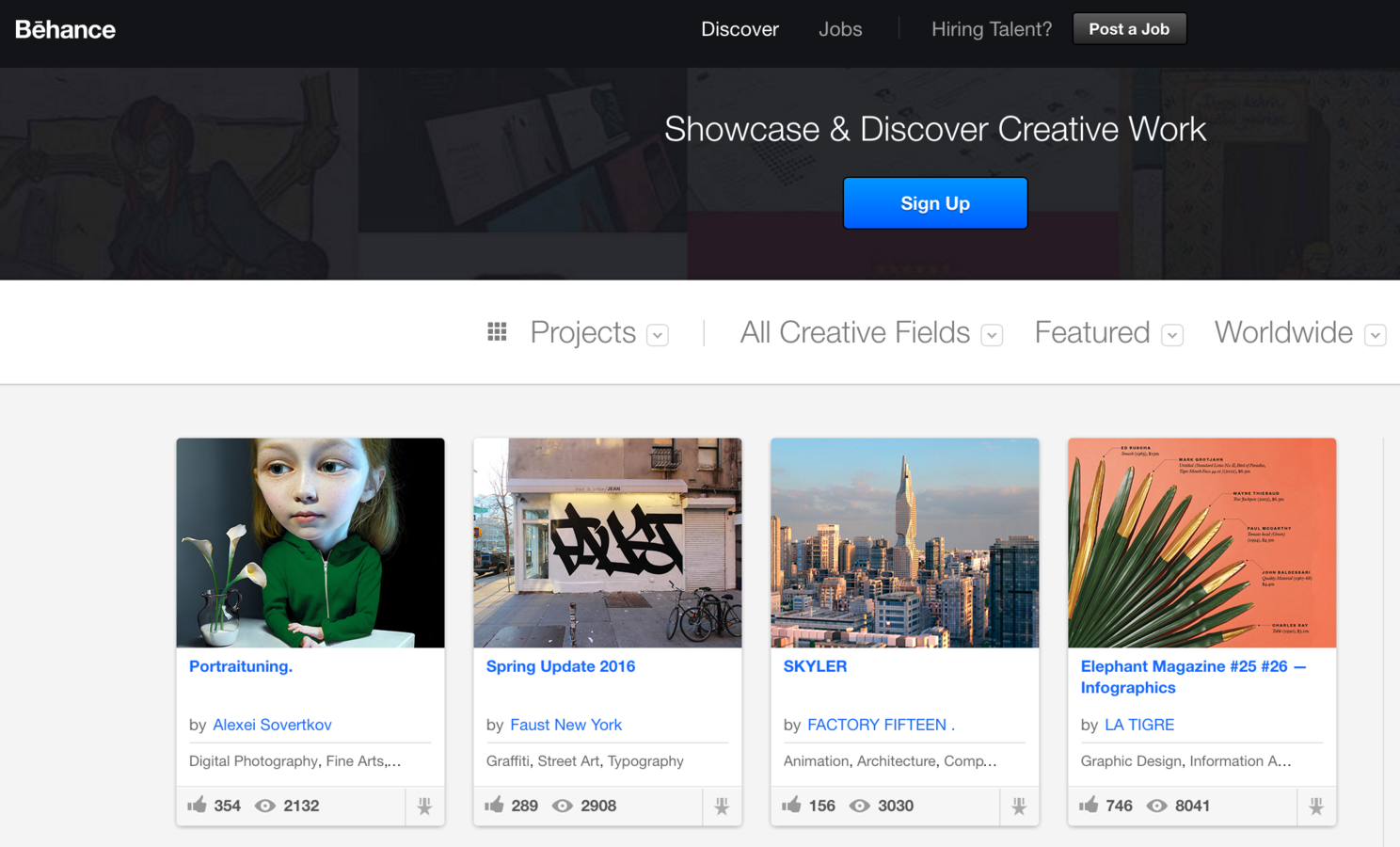
Task: Click pin icon on Spring Update 2016 card
Action: click(x=722, y=806)
